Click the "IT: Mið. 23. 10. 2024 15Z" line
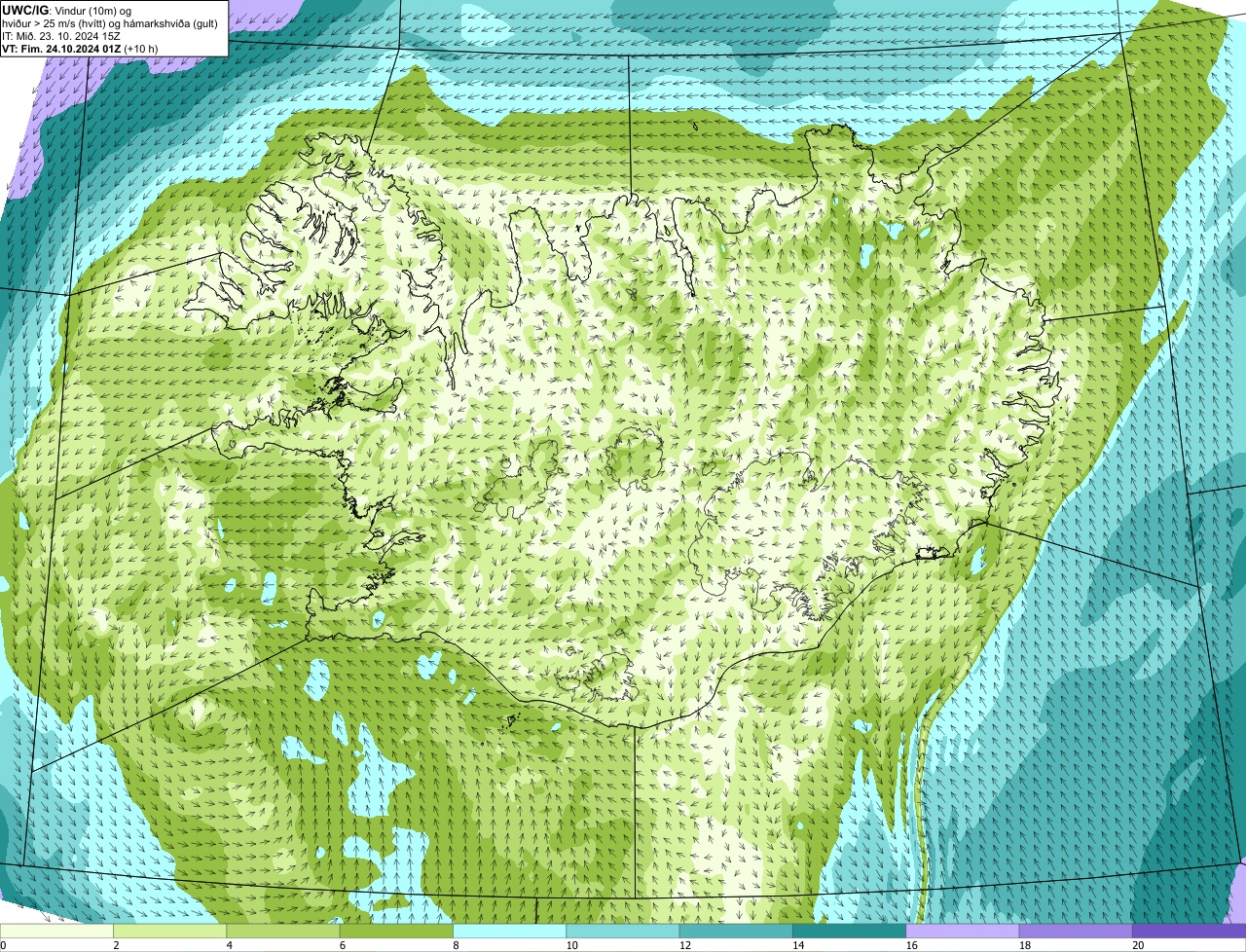The image size is (1246, 952). point(61,36)
